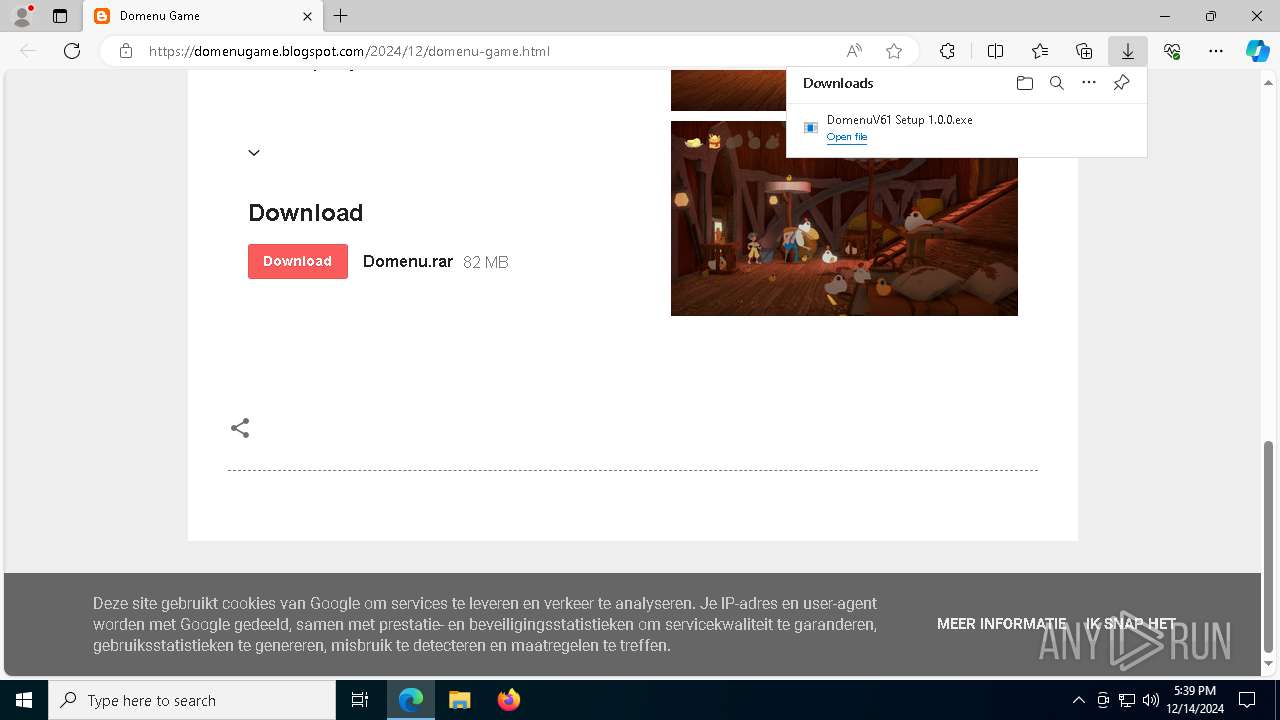Viewport: 1280px width, 720px height.
Task: Click Open file link for DomenuV61 Setup
Action: pos(847,137)
